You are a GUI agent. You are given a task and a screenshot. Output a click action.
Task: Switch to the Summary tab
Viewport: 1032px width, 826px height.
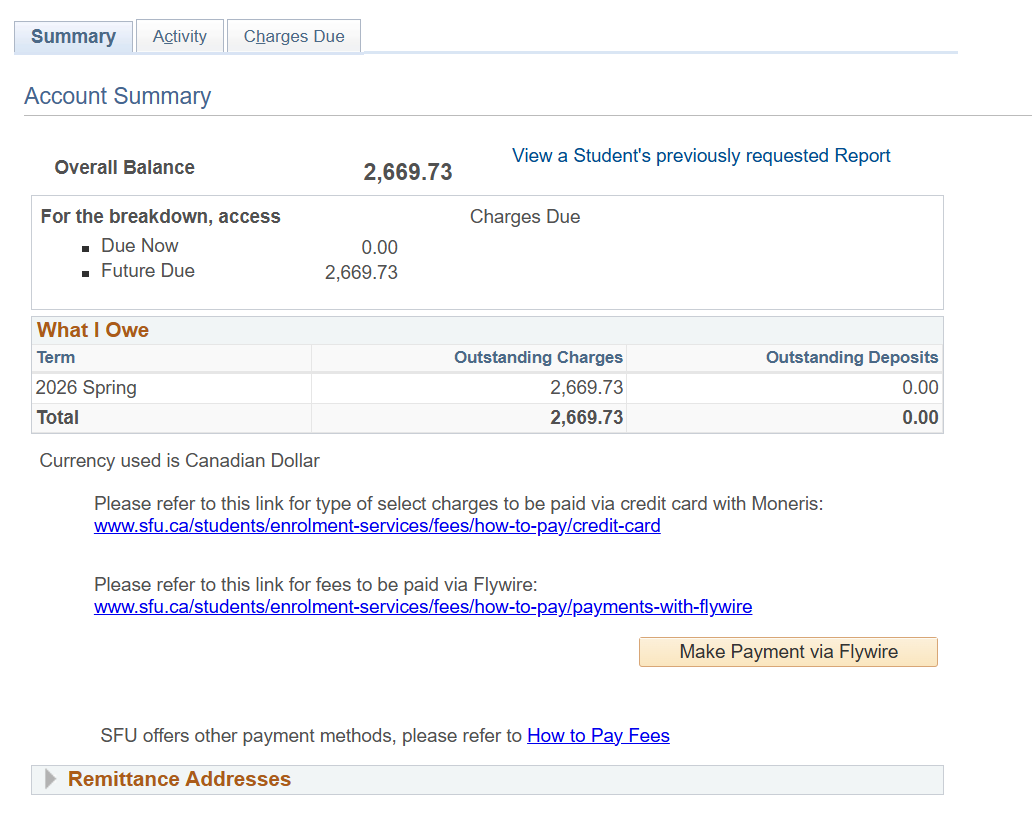click(73, 37)
